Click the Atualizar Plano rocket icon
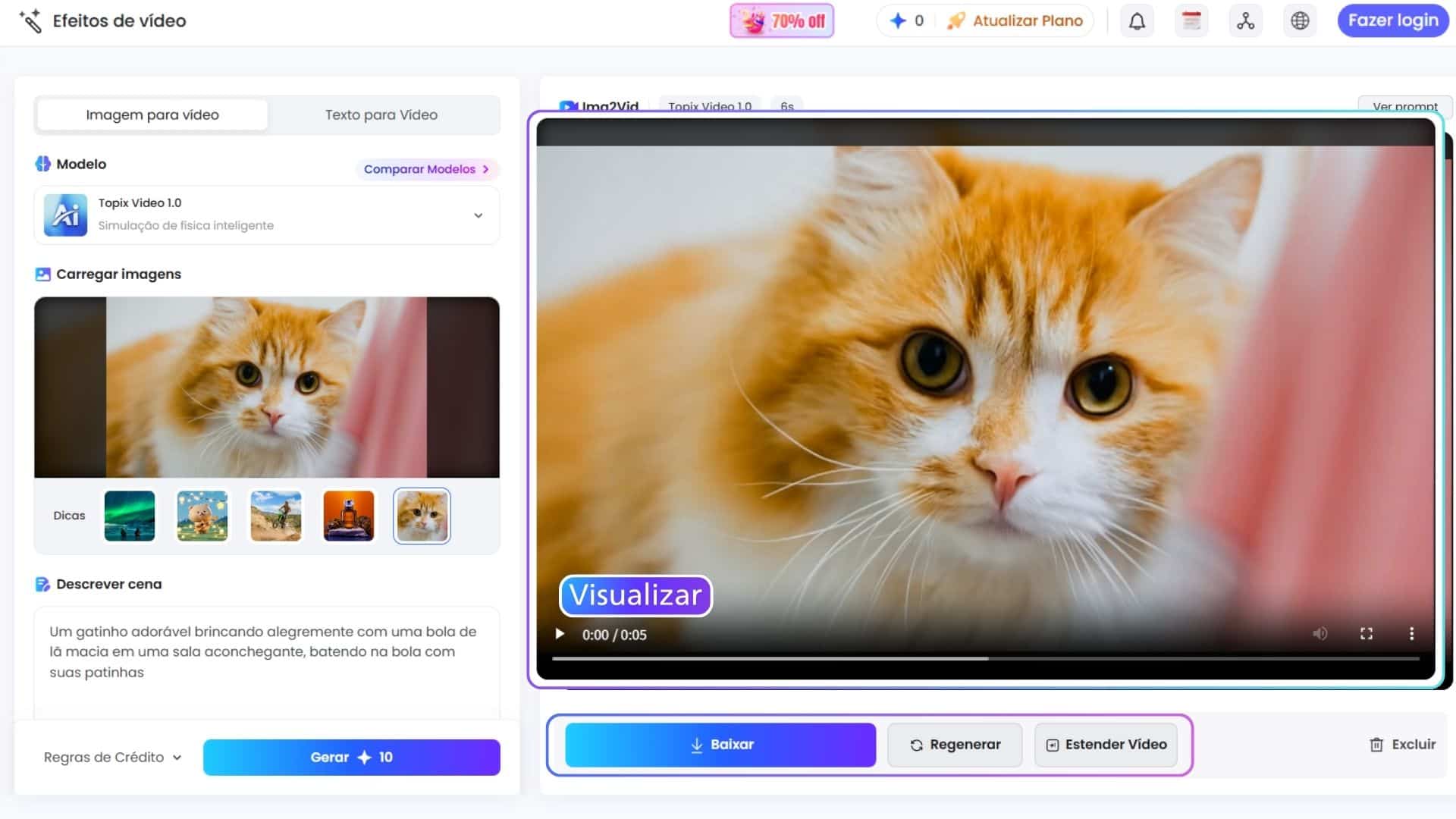This screenshot has width=1456, height=819. 955,20
